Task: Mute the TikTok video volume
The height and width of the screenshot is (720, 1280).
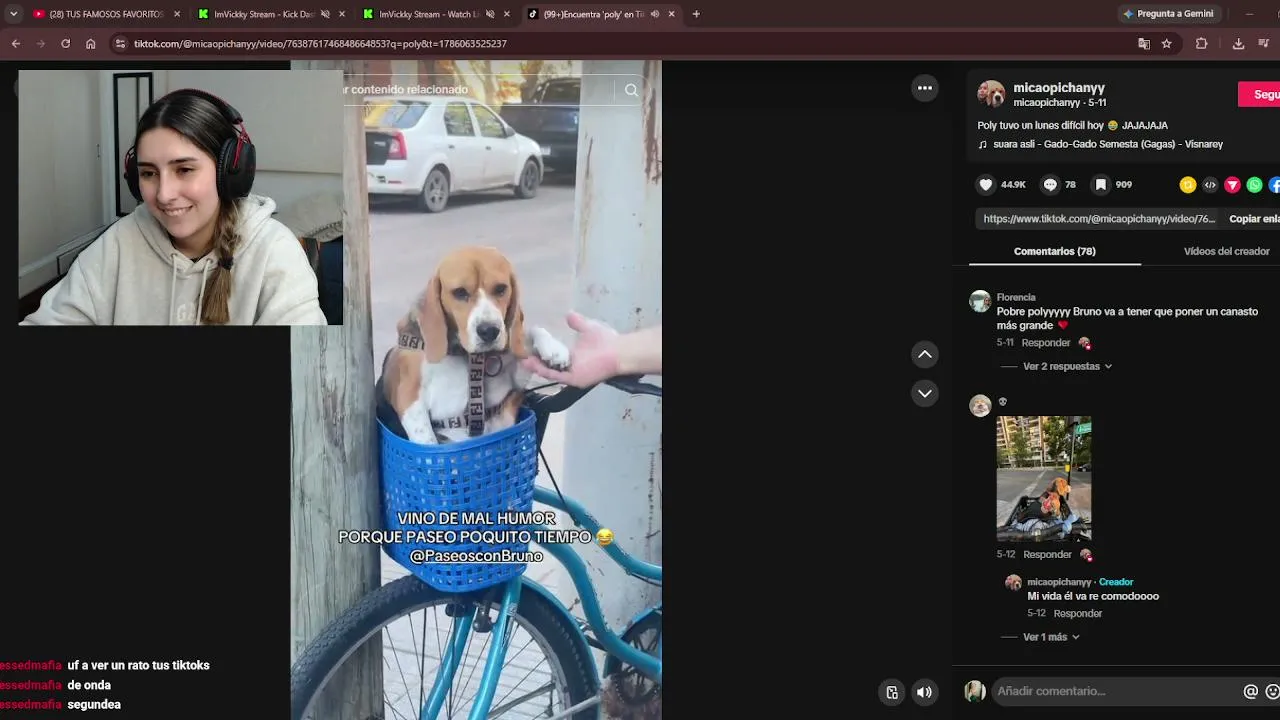Action: (x=924, y=692)
